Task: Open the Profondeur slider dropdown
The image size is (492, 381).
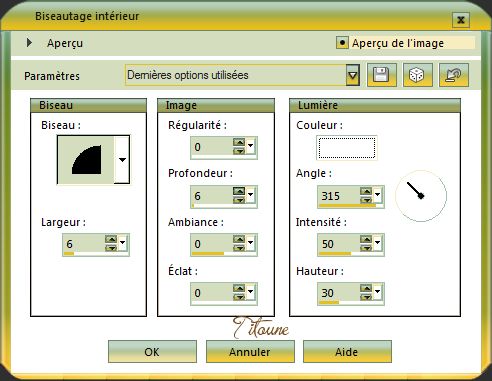Action: pos(250,195)
